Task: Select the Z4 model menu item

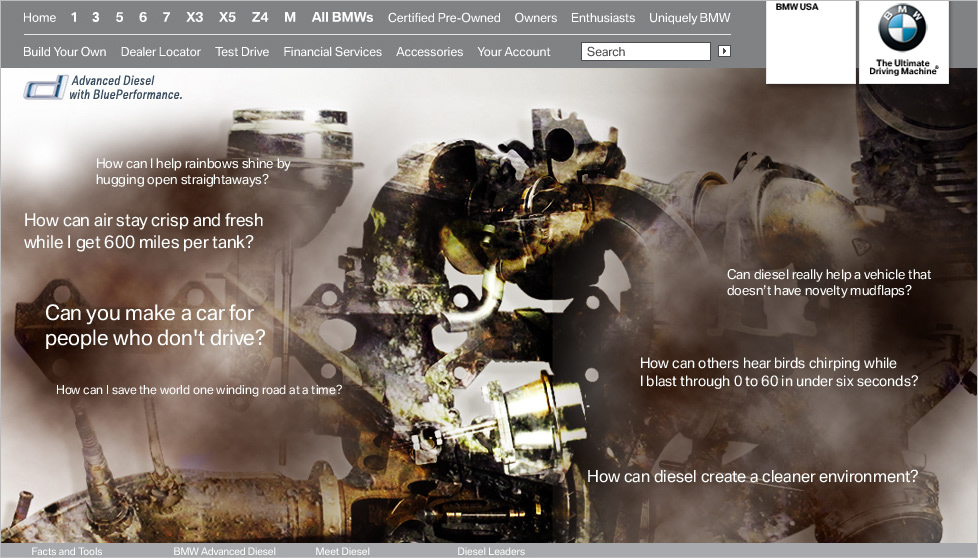Action: coord(260,18)
